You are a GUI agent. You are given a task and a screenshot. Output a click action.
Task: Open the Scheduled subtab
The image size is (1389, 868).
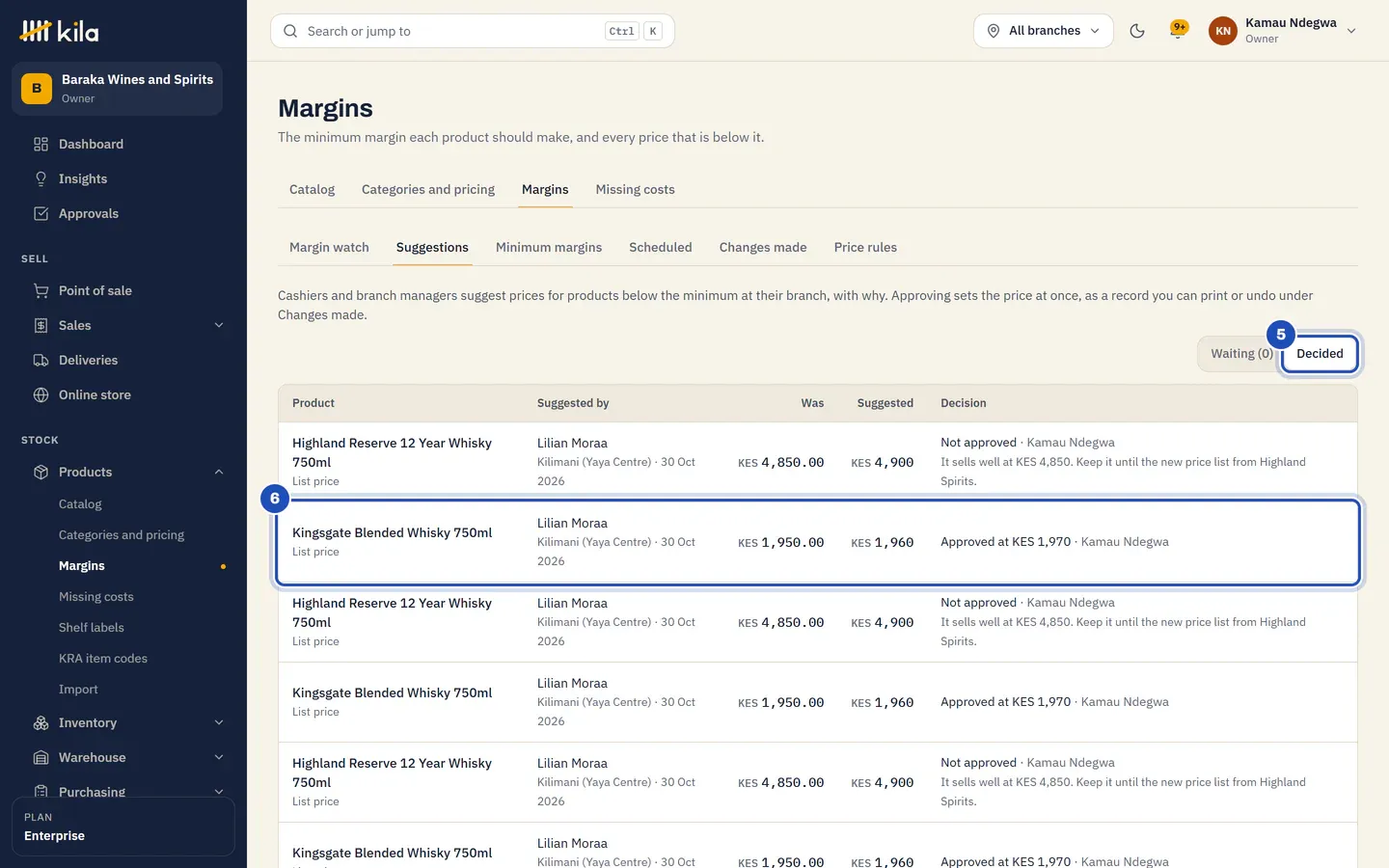coord(661,248)
